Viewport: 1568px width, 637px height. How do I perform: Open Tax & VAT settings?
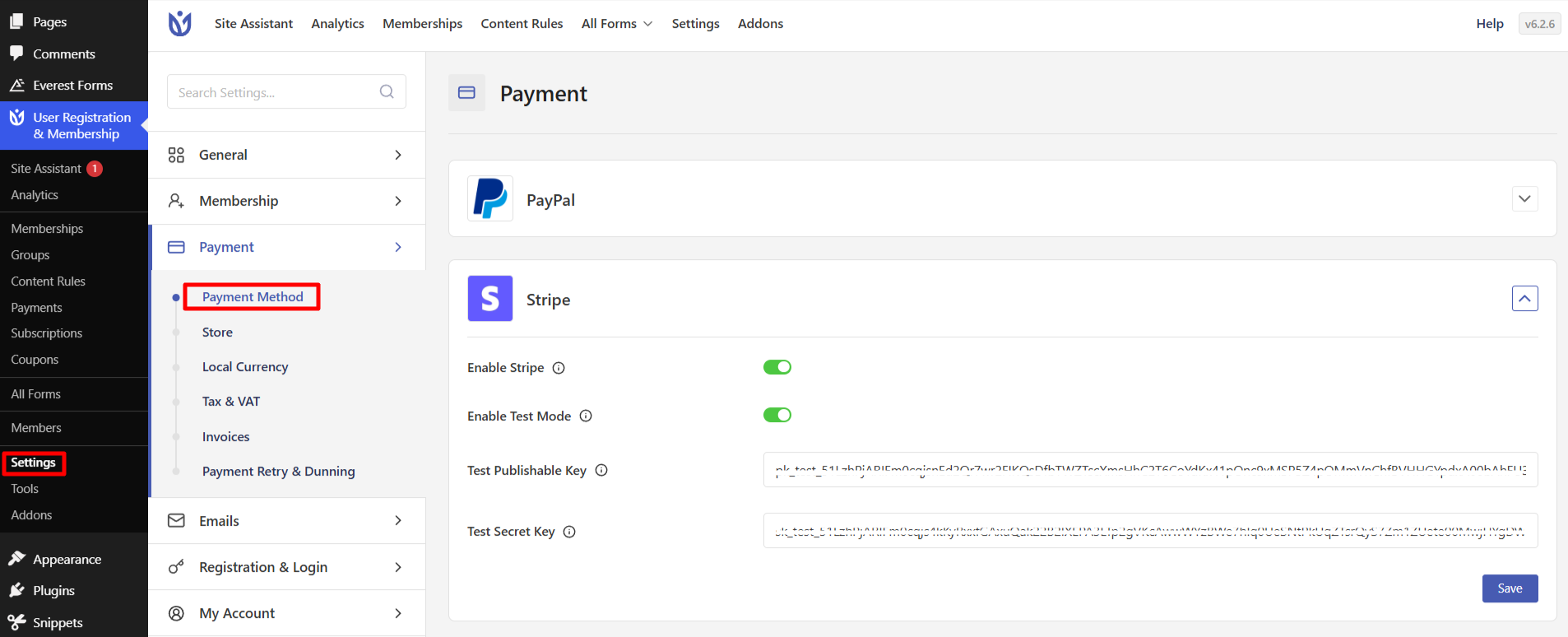[231, 402]
